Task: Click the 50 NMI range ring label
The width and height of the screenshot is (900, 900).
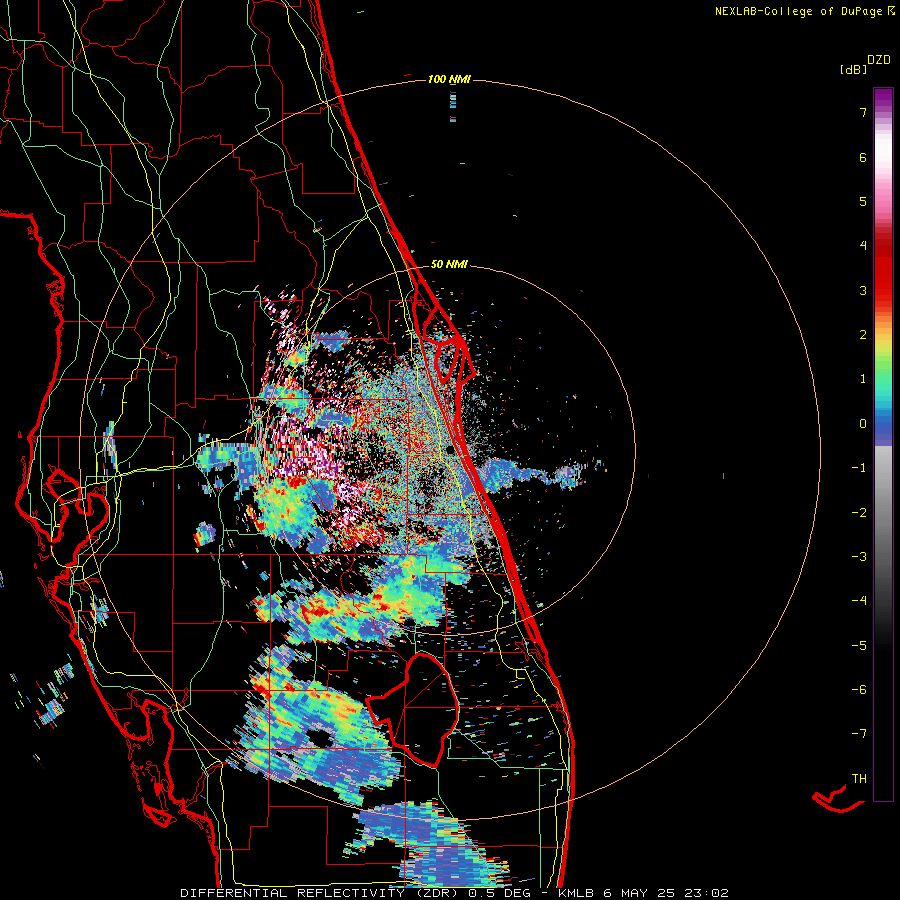Action: click(449, 264)
